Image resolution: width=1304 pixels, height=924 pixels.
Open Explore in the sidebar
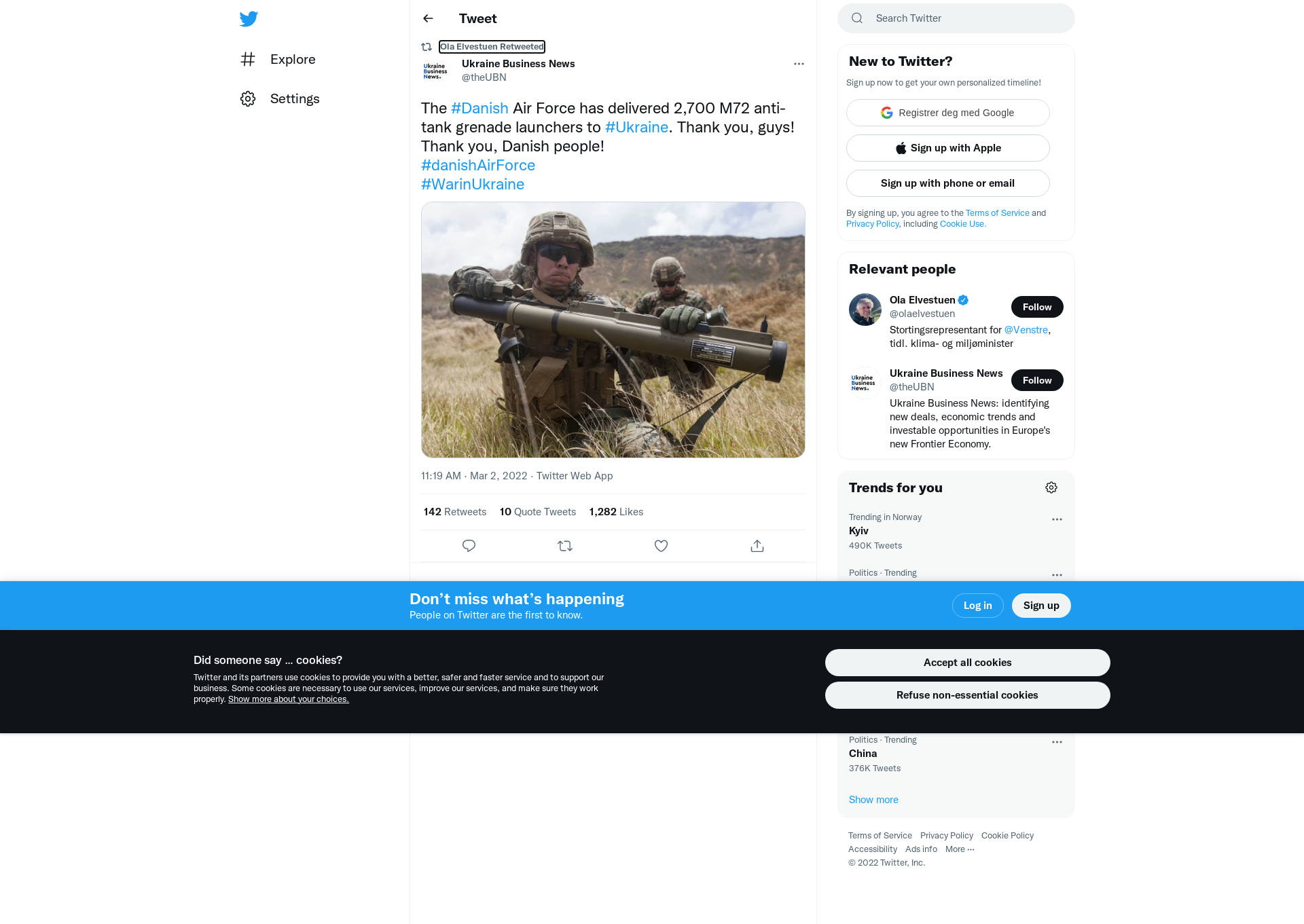[x=278, y=59]
